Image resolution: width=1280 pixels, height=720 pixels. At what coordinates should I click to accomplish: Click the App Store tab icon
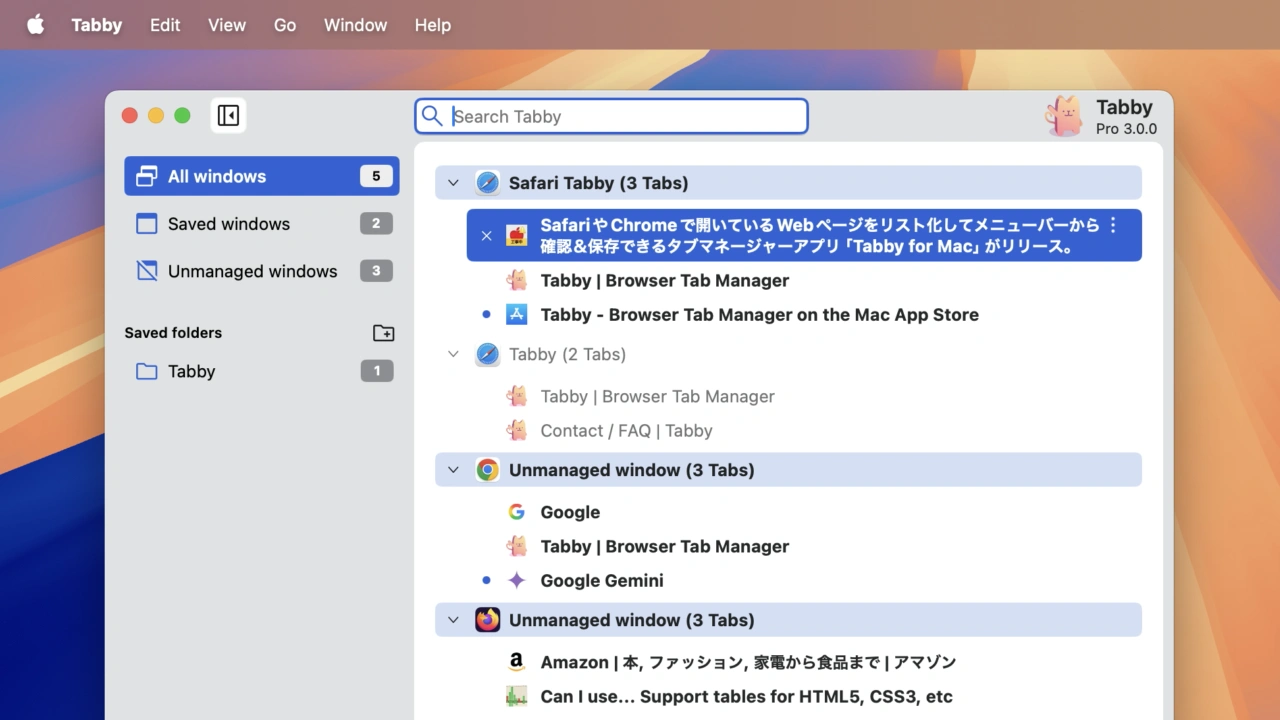coord(516,314)
